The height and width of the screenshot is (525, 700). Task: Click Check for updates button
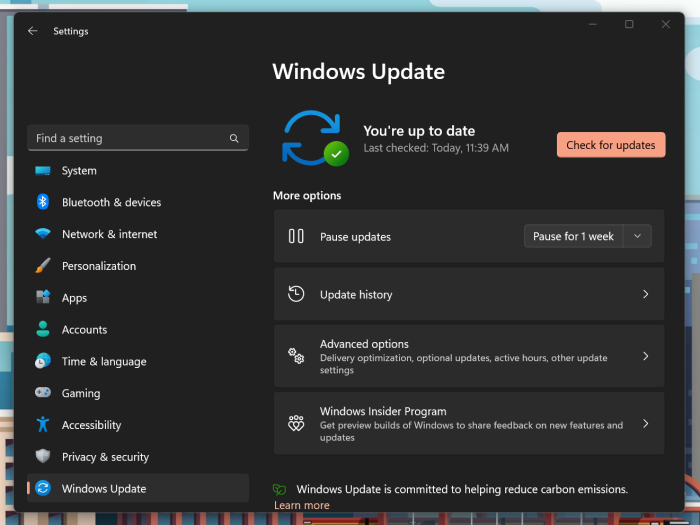pyautogui.click(x=611, y=145)
